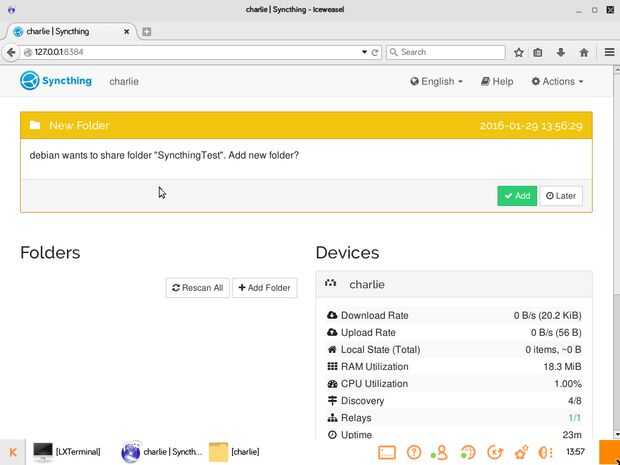
Task: Switch to LXTerminal in the taskbar
Action: point(68,452)
